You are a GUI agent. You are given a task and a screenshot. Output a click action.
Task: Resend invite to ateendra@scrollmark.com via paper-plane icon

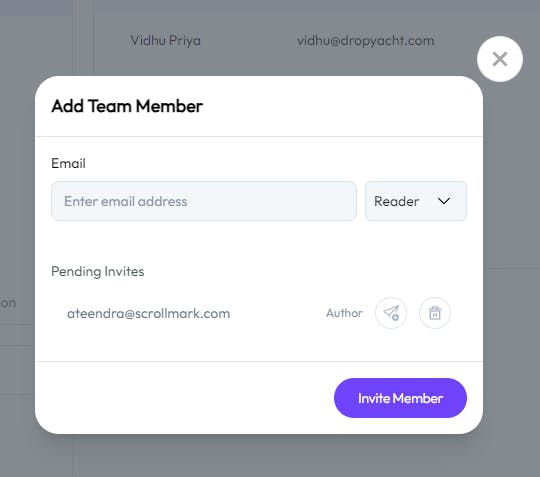391,313
